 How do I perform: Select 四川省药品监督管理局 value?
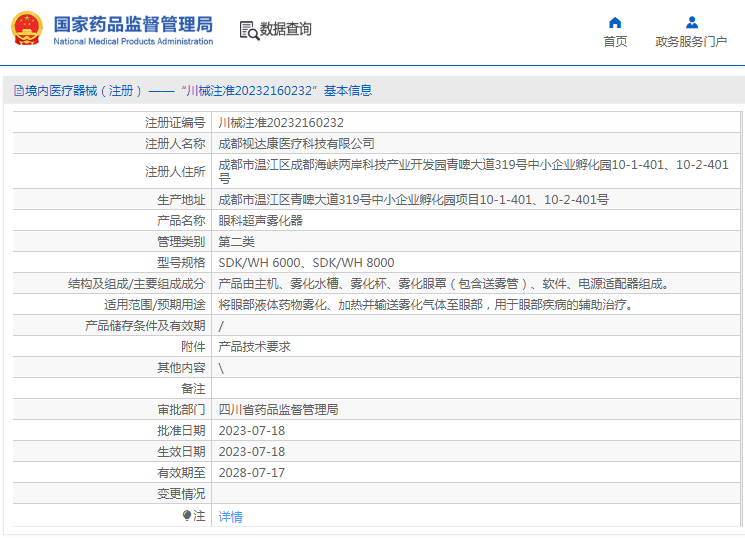click(278, 410)
